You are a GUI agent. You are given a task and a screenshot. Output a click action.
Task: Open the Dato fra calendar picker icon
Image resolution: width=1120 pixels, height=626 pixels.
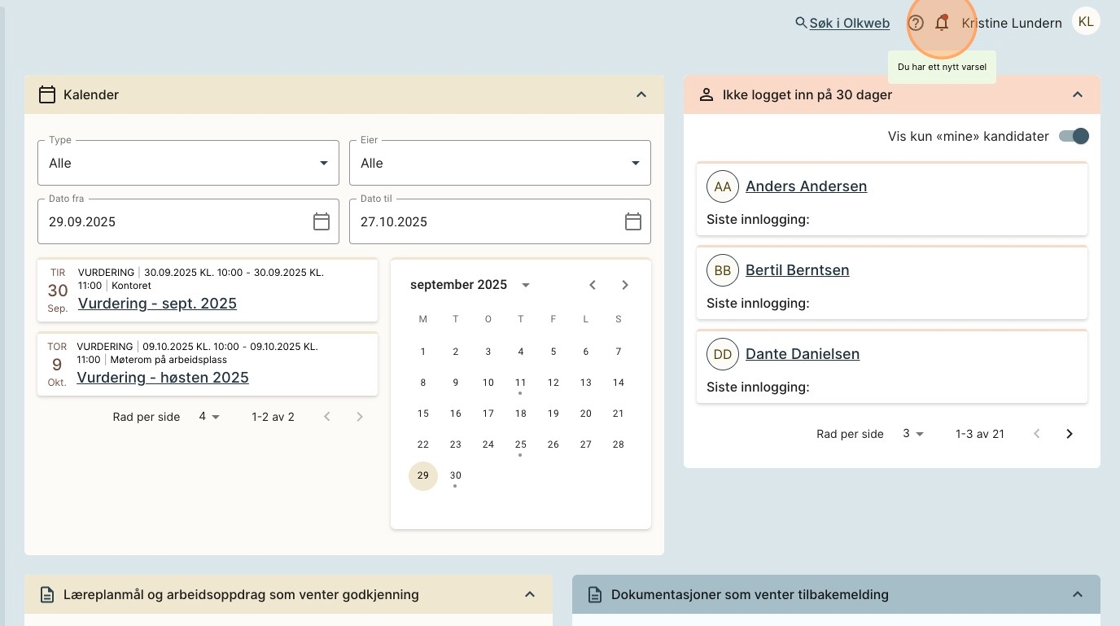pyautogui.click(x=321, y=222)
